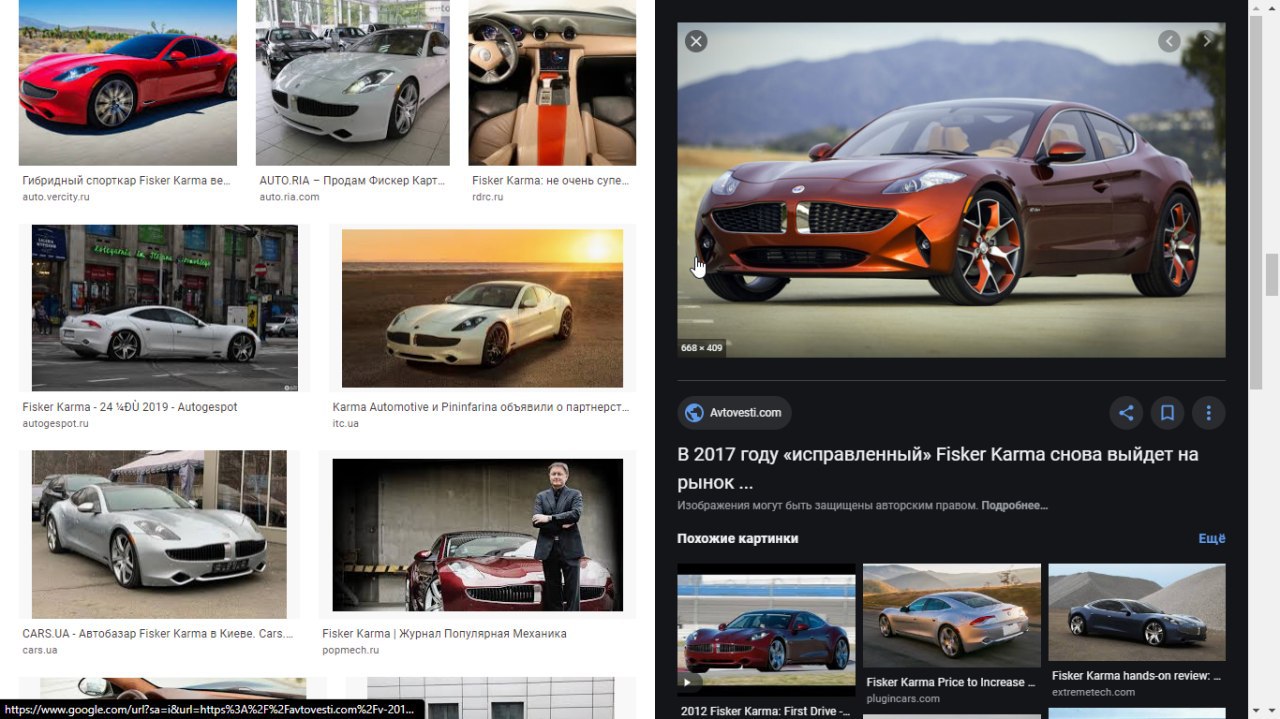Click the Подробнее copyright link

click(x=1014, y=506)
